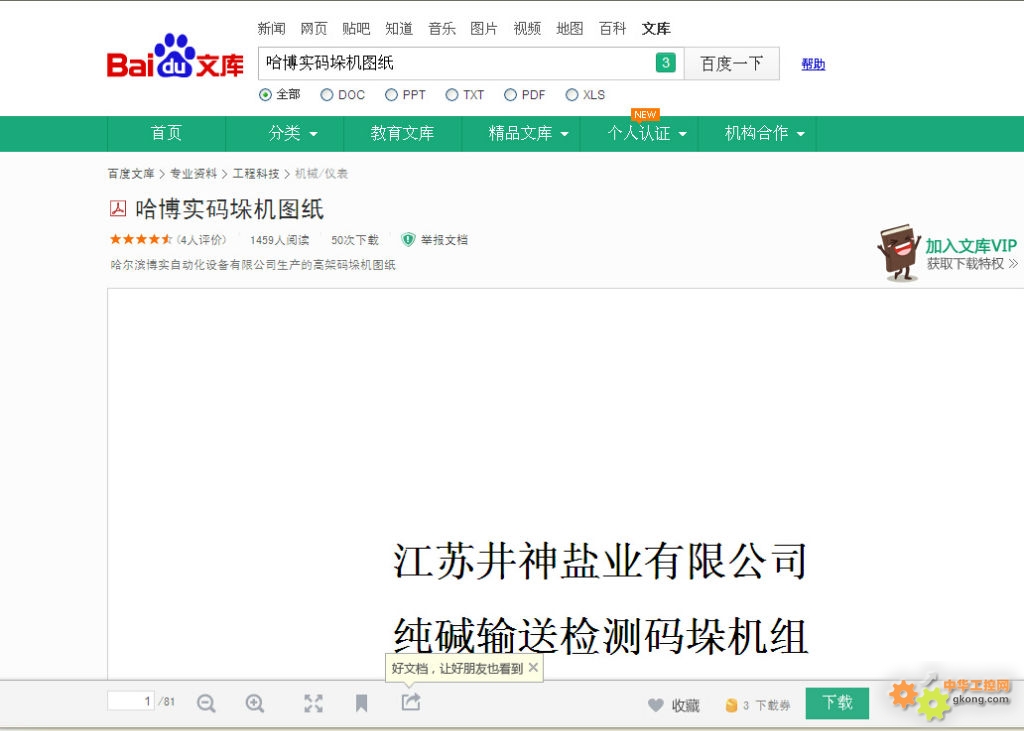Select the 文库 search category

coord(656,29)
